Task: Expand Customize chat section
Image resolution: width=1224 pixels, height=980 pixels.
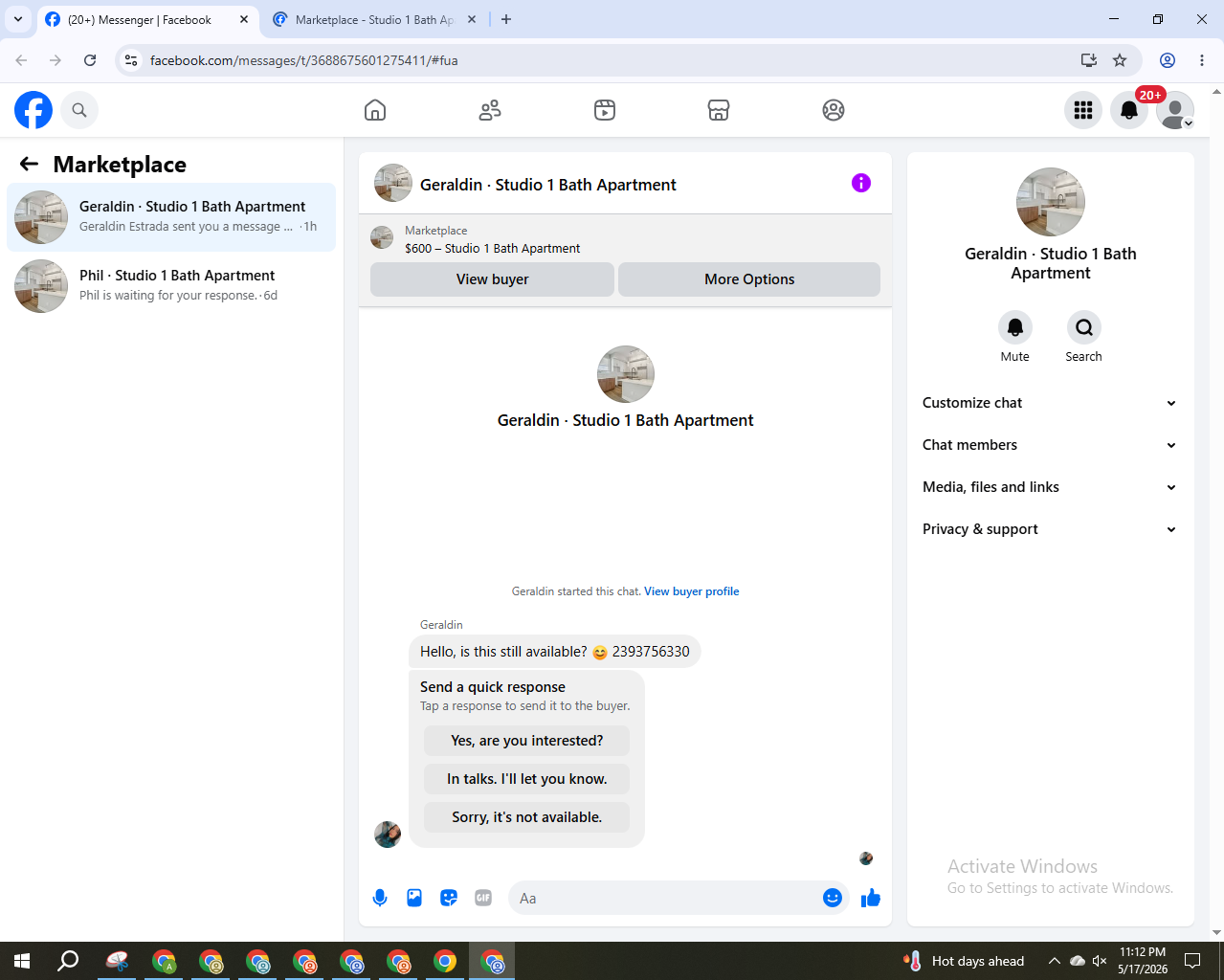Action: 1051,403
